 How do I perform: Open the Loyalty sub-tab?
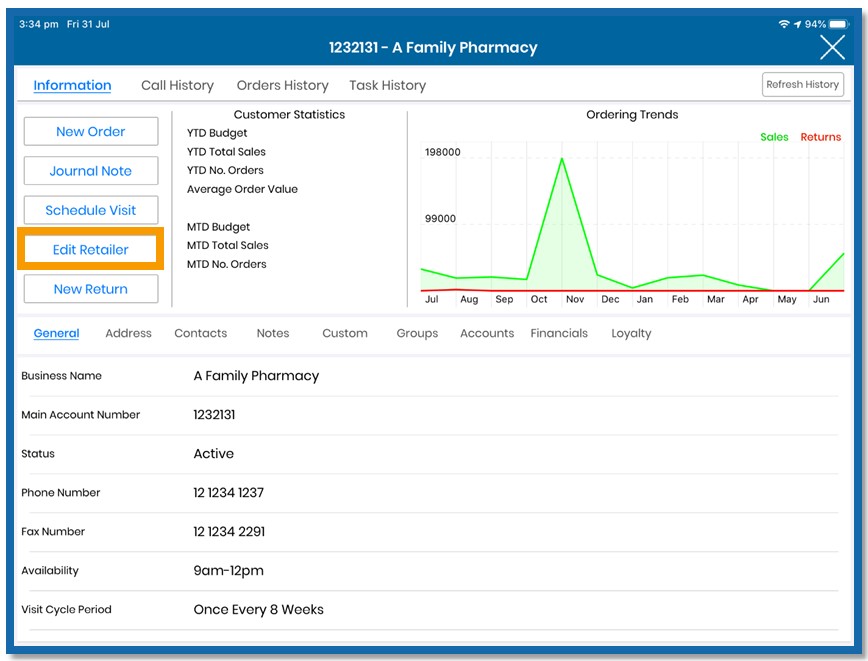(x=631, y=333)
